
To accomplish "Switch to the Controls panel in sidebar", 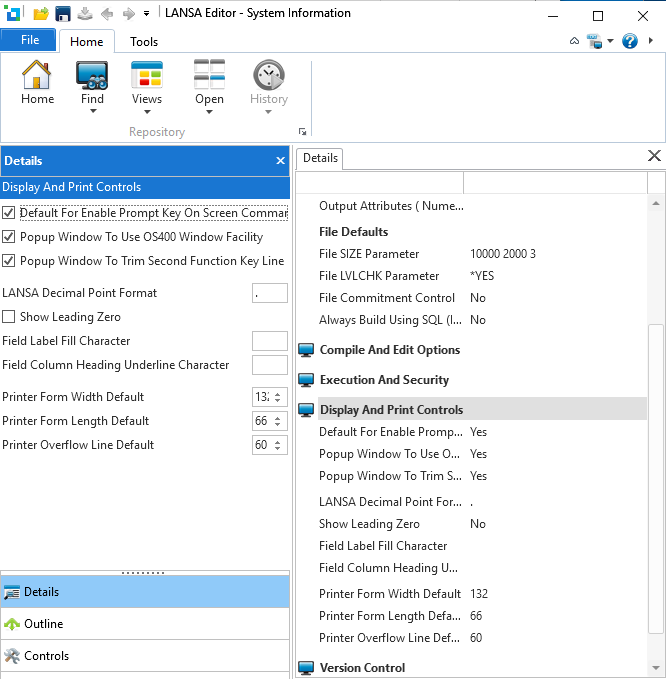I will pyautogui.click(x=46, y=656).
